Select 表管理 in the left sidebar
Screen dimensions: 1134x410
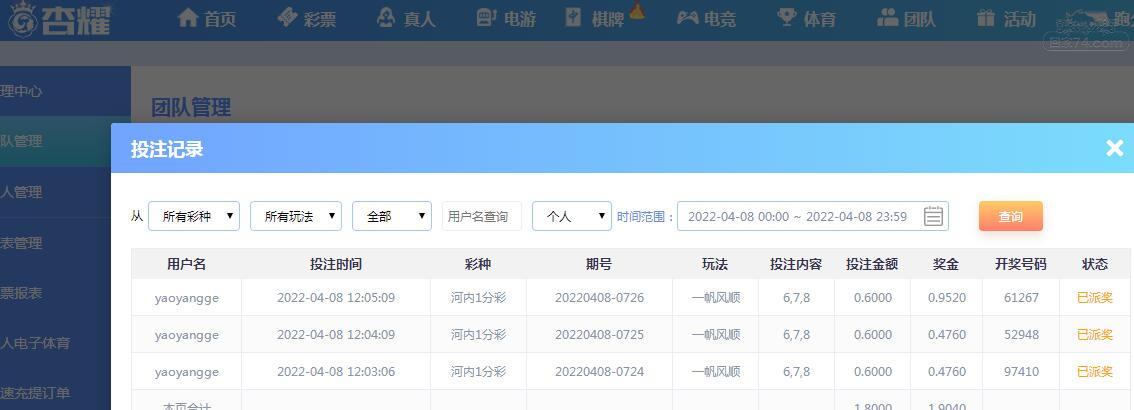point(65,243)
